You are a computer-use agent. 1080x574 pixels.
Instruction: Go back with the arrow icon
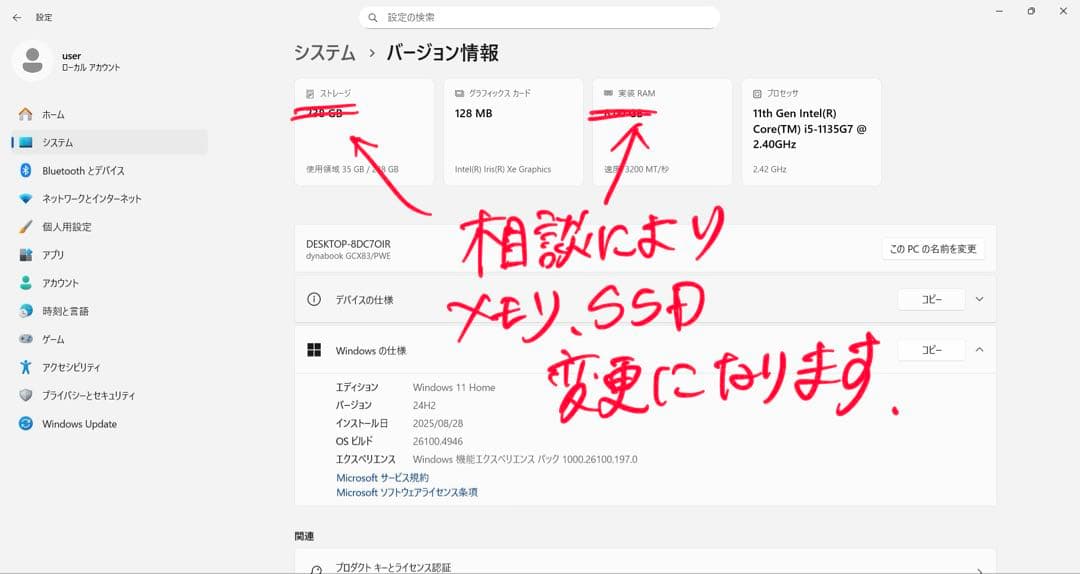point(17,17)
